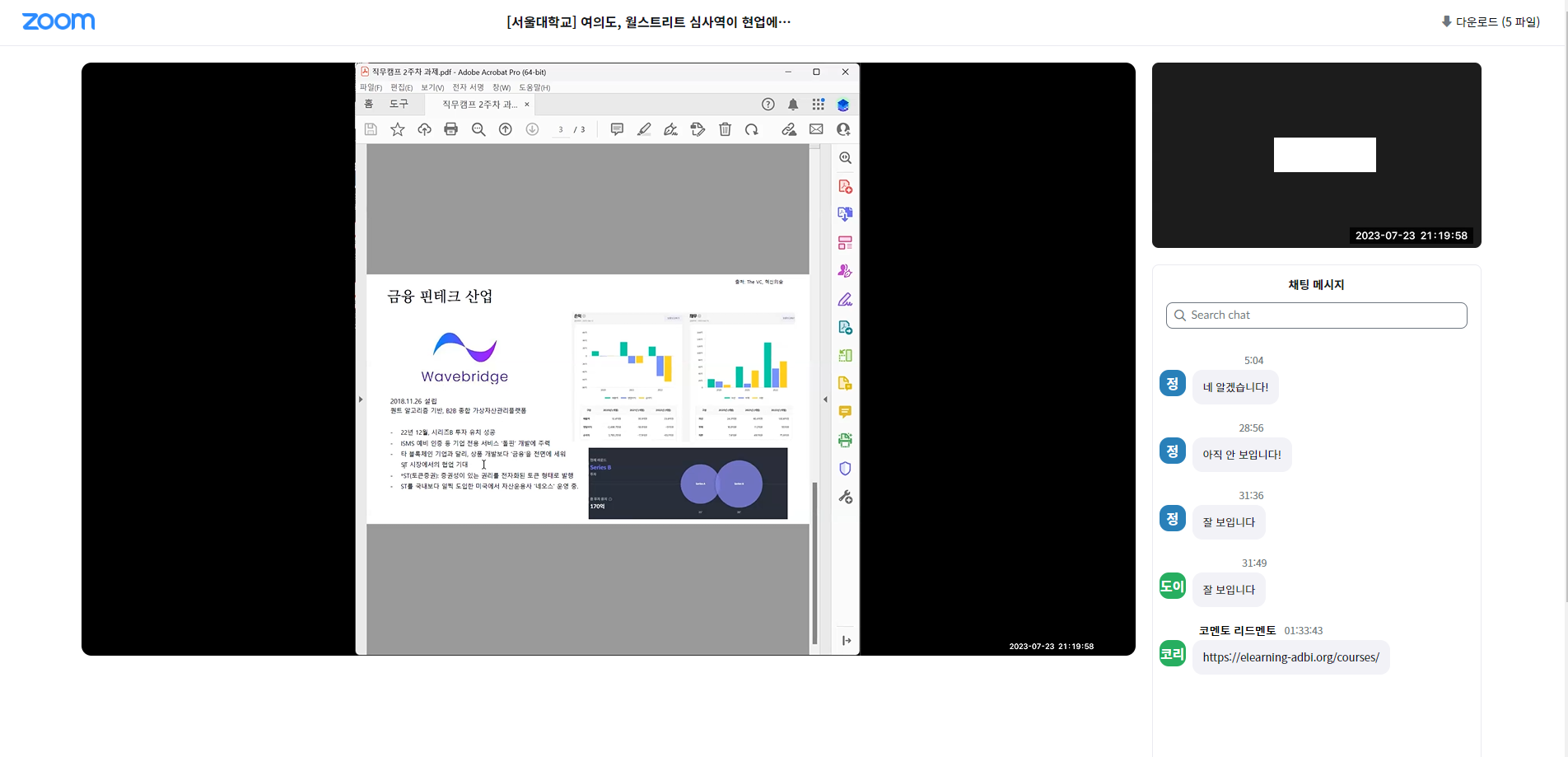
Task: Click the blue profile avatar icon
Action: [843, 105]
